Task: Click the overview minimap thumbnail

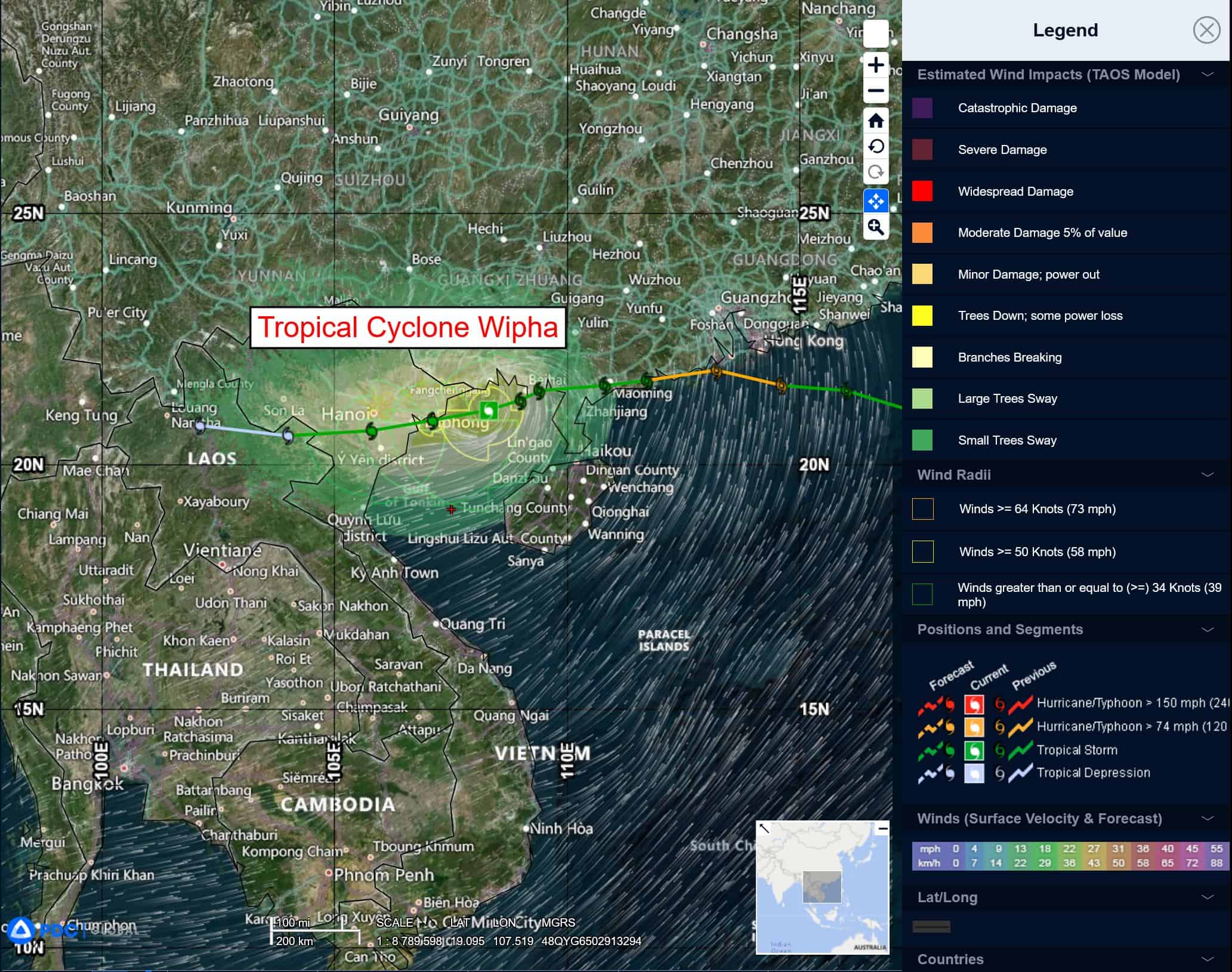Action: pos(822,888)
